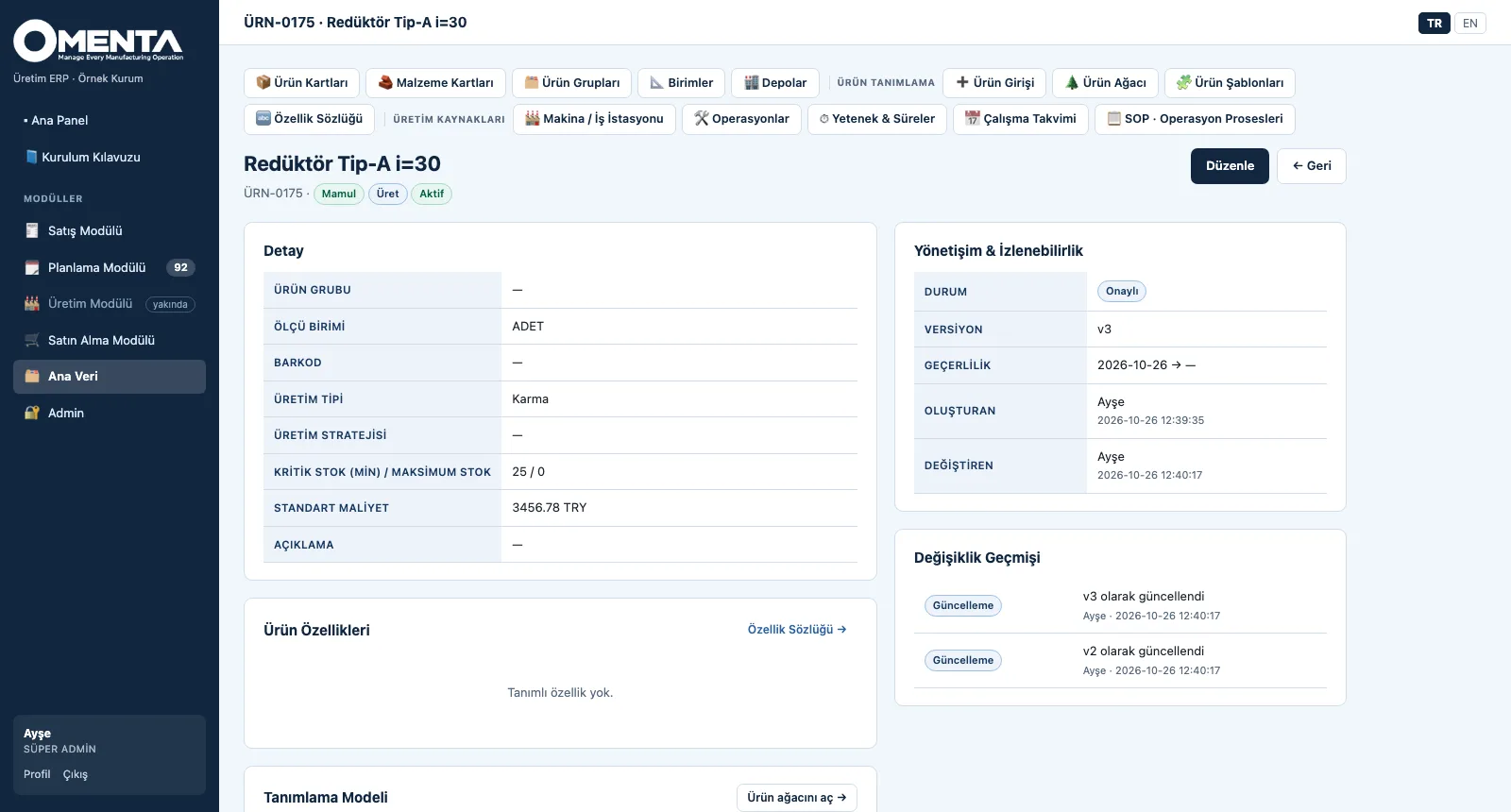Click the Planlama Modülü calendar icon
Image resolution: width=1511 pixels, height=812 pixels.
point(32,267)
